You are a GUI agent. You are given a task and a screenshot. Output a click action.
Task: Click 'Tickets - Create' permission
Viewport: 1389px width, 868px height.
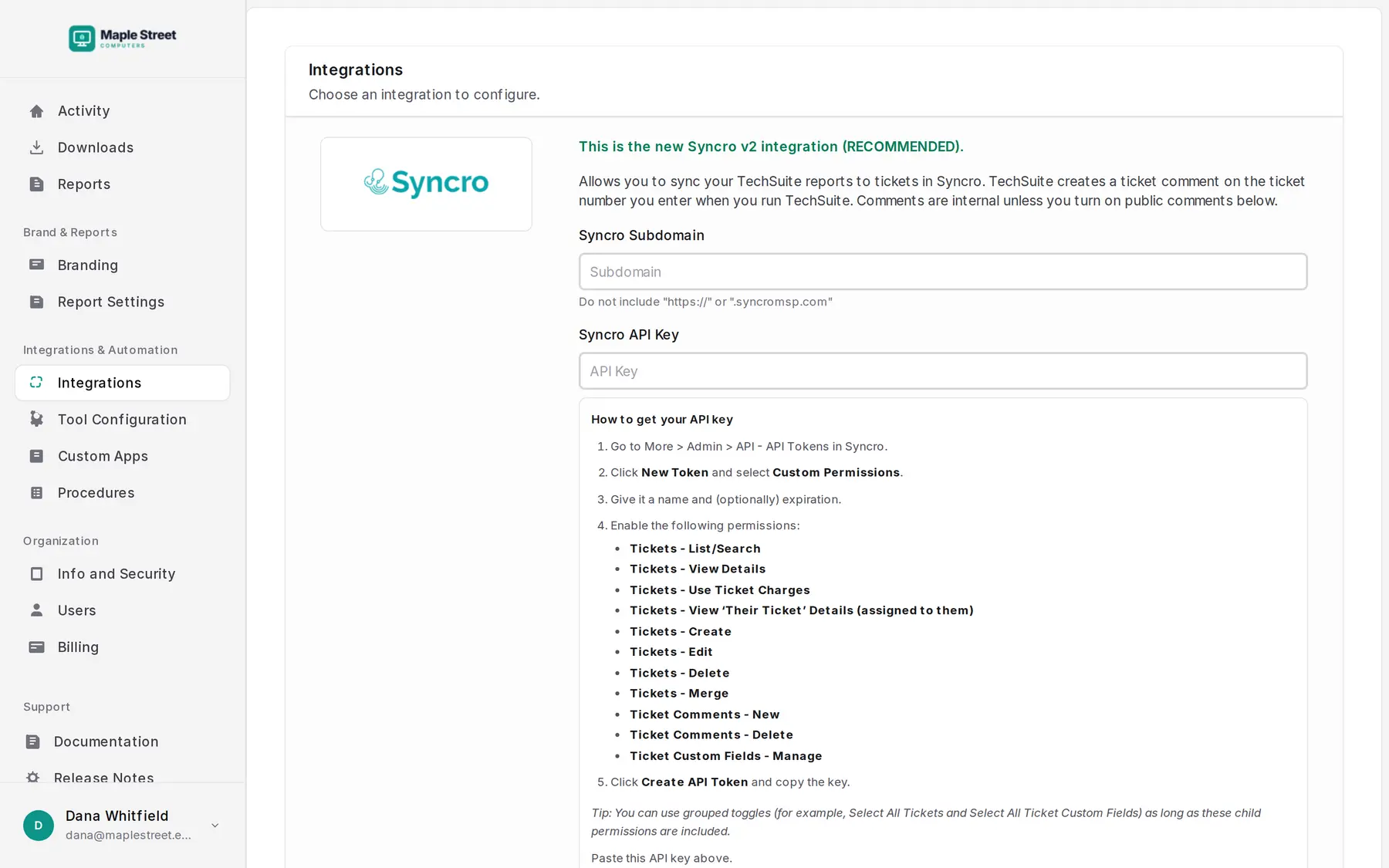pyautogui.click(x=681, y=631)
